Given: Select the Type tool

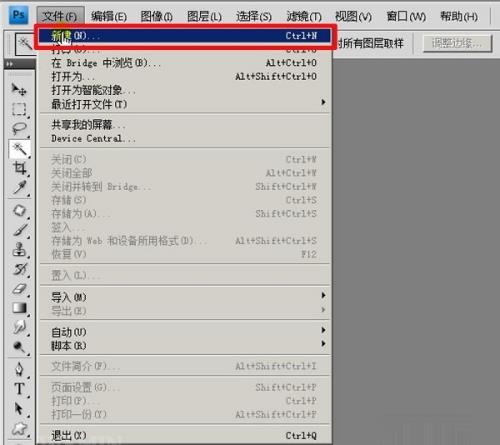Looking at the screenshot, I should pos(19,389).
